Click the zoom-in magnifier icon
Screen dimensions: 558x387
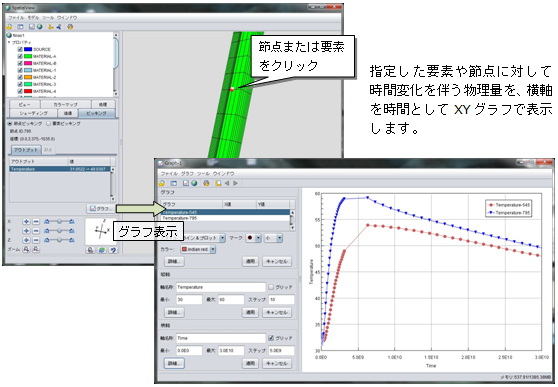point(26,250)
